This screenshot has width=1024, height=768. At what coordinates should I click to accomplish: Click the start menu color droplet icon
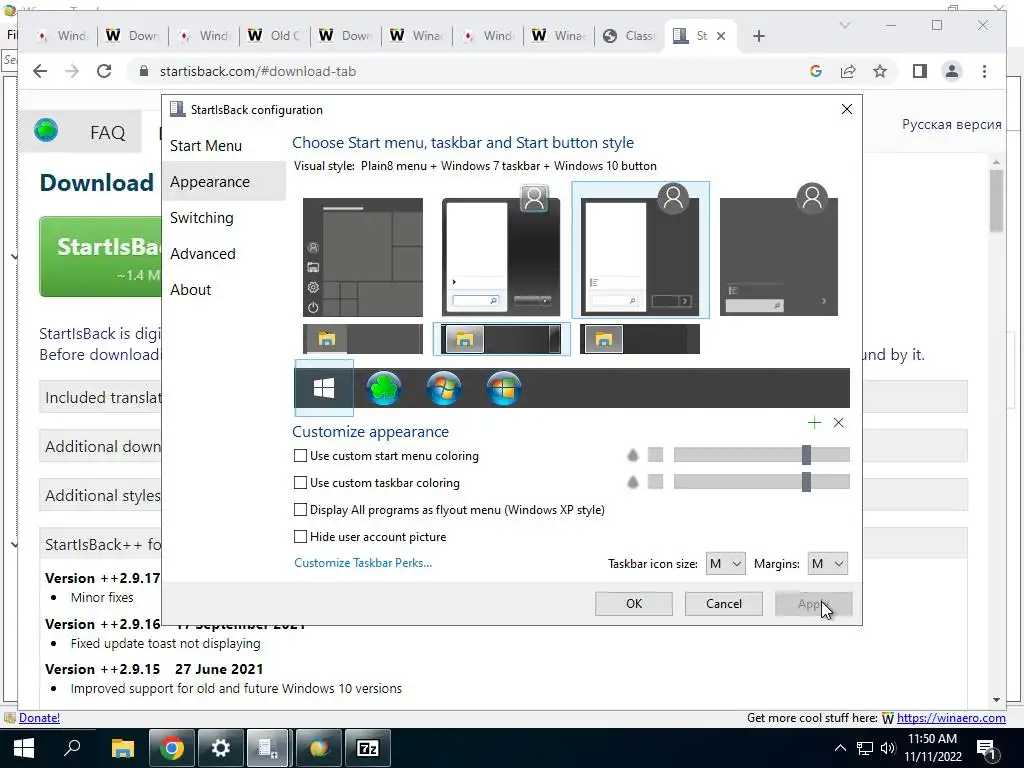click(632, 455)
